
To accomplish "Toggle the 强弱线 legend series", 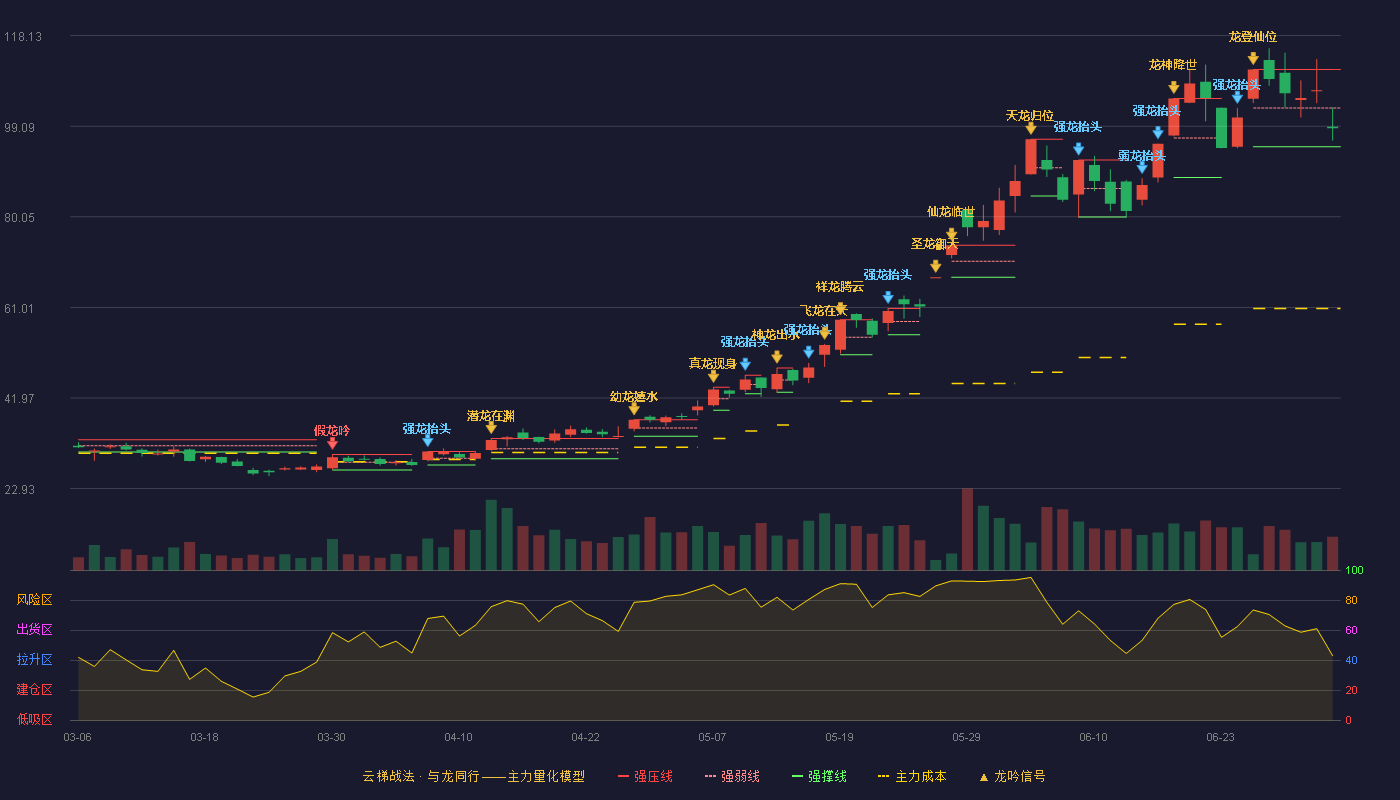I will [732, 776].
